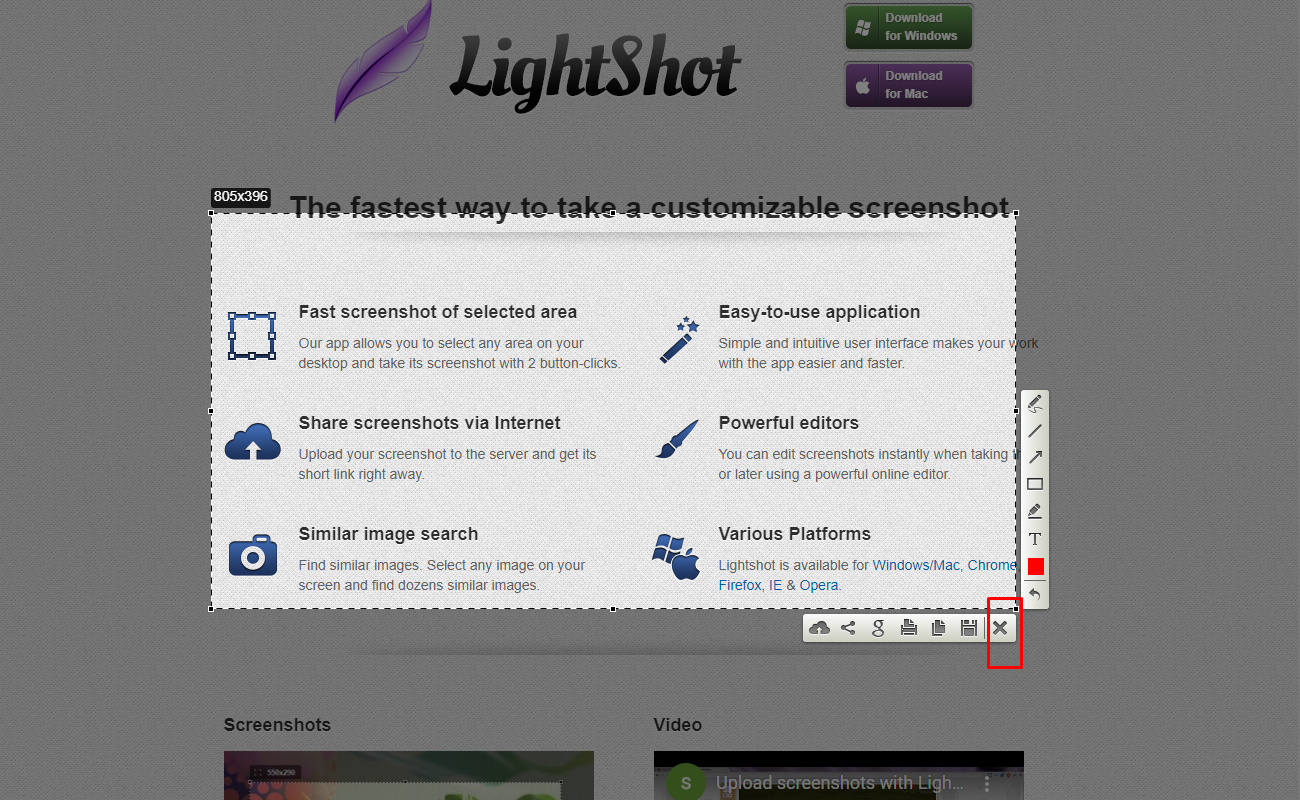Search similar images on Google
This screenshot has width=1300, height=800.
(x=878, y=628)
